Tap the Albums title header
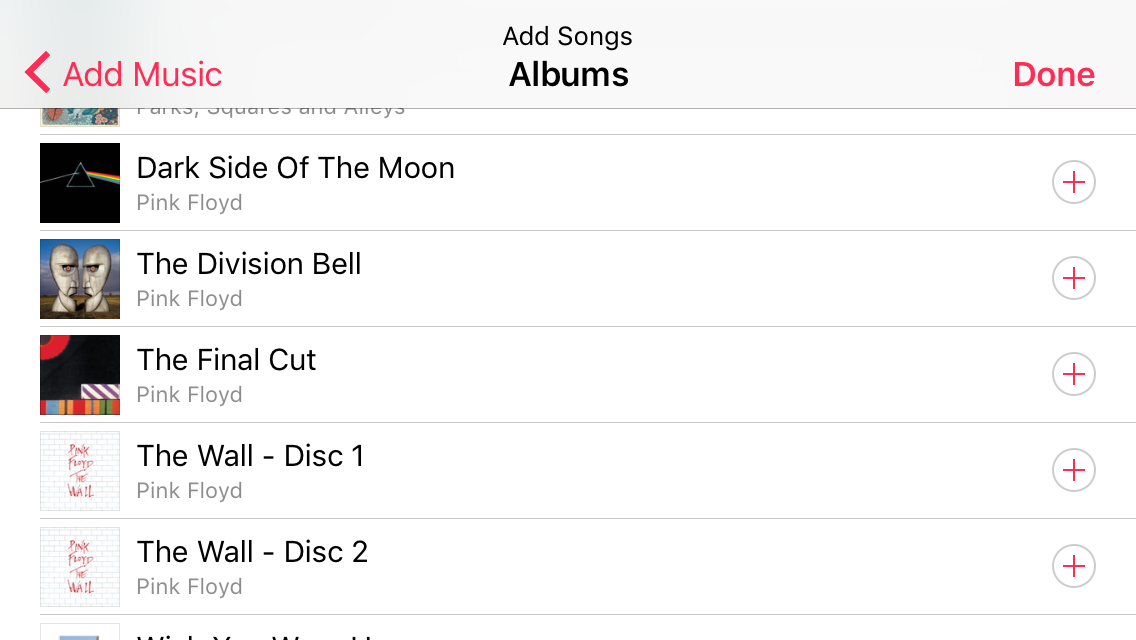 568,74
